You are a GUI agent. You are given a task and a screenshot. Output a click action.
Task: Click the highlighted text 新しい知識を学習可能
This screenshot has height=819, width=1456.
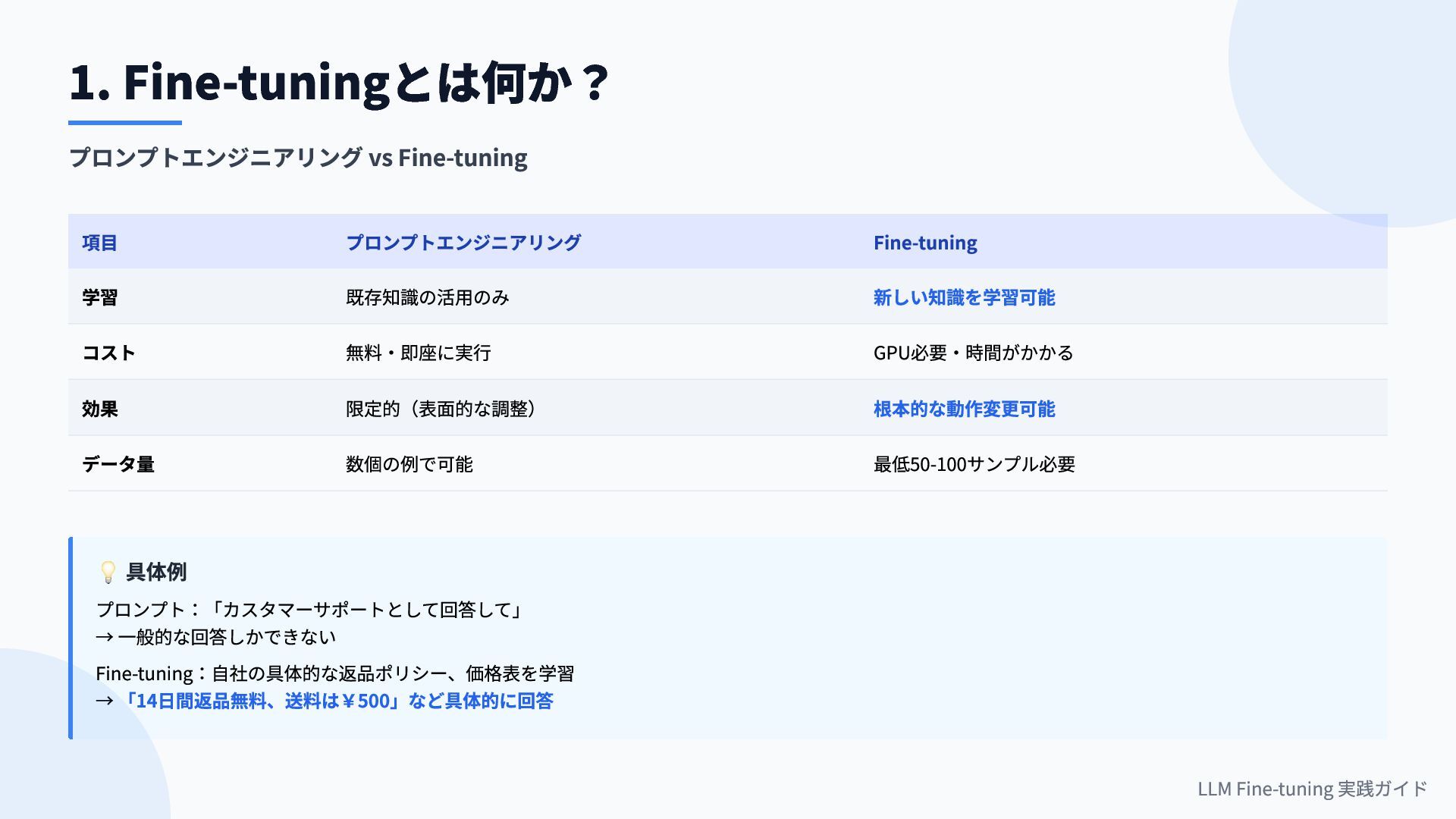point(964,297)
